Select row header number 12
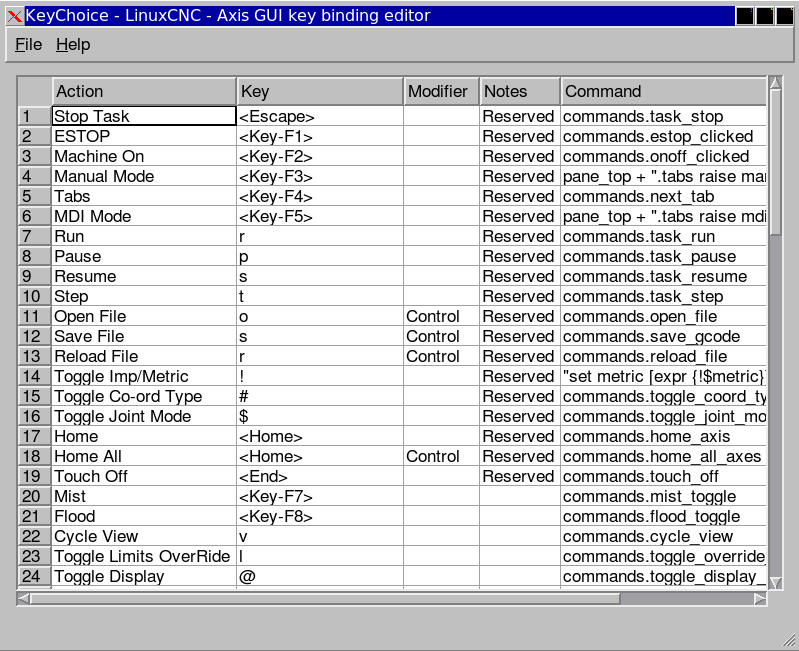This screenshot has height=651, width=799. [x=35, y=336]
